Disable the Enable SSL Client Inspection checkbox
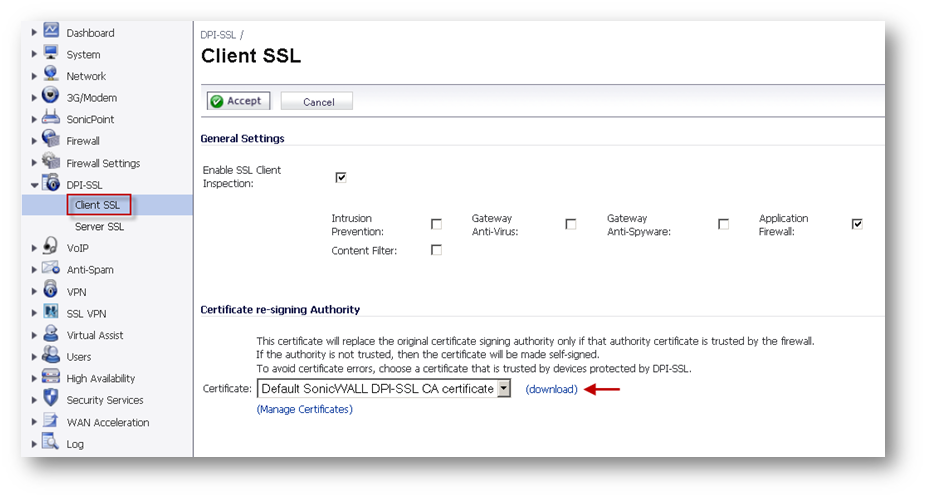 point(341,177)
